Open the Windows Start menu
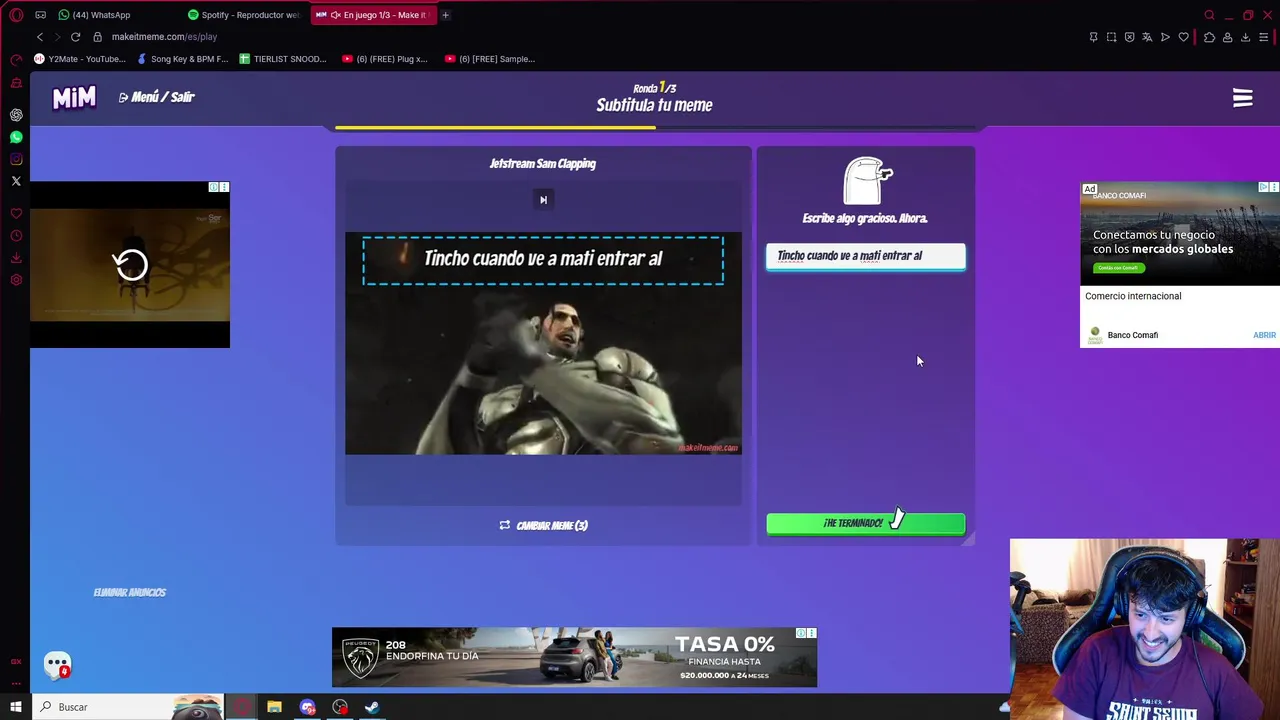 [15, 707]
